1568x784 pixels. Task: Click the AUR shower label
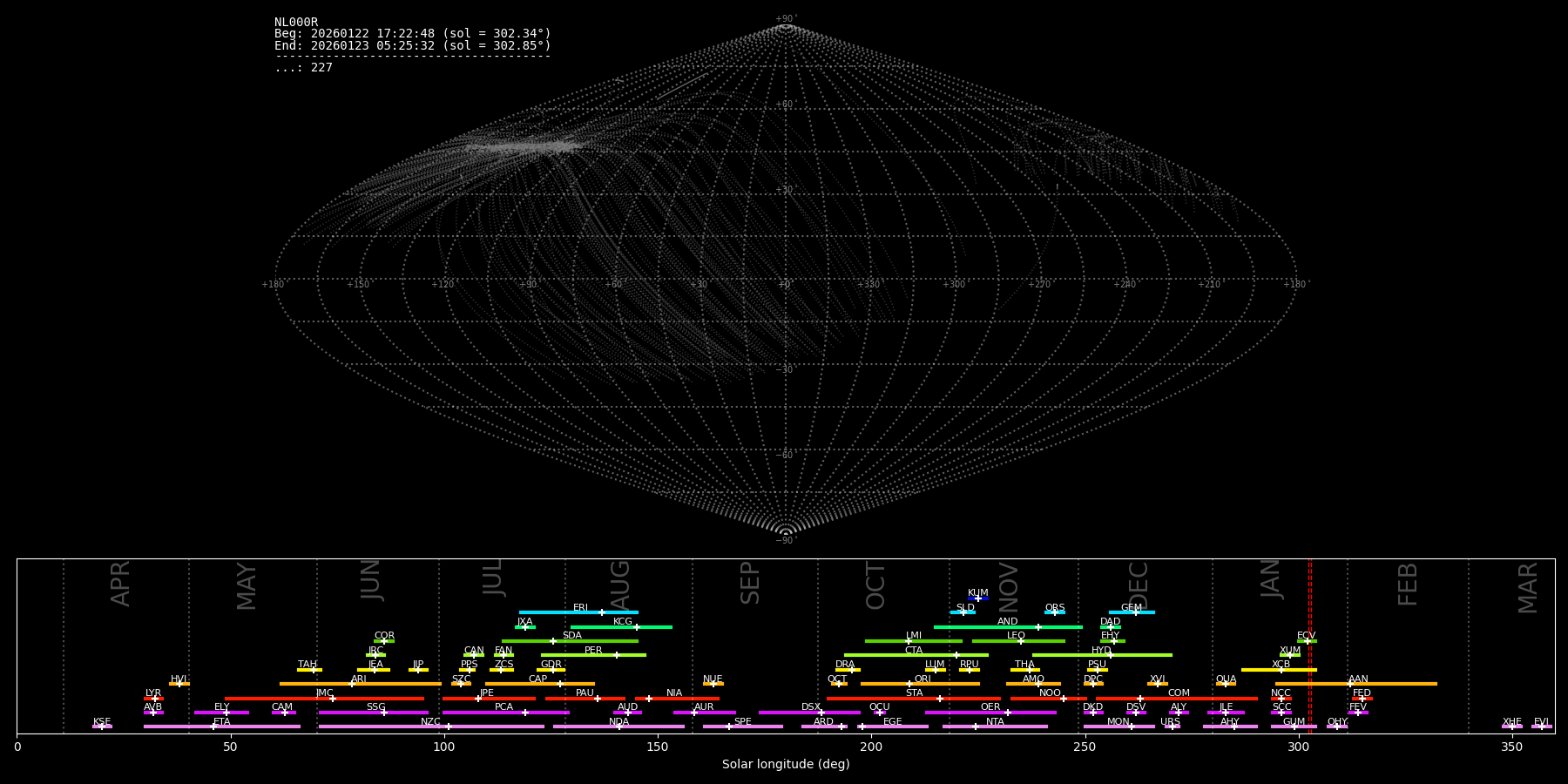(704, 707)
